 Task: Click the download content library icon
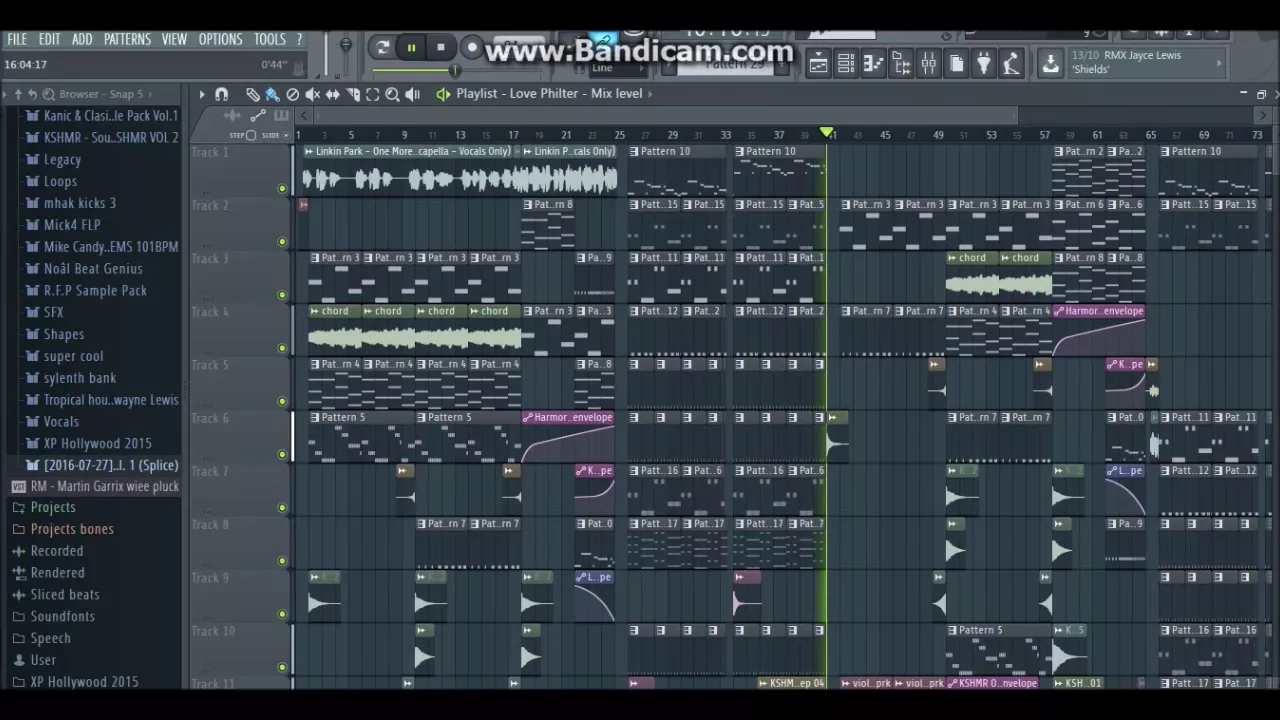[x=1050, y=64]
